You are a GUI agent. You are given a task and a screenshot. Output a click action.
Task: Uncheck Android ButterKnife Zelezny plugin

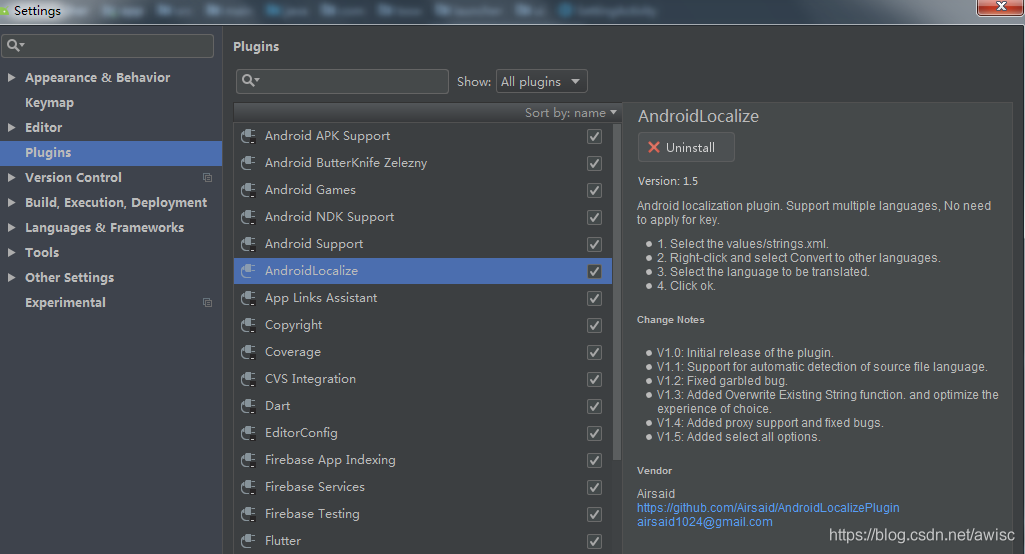tap(594, 164)
